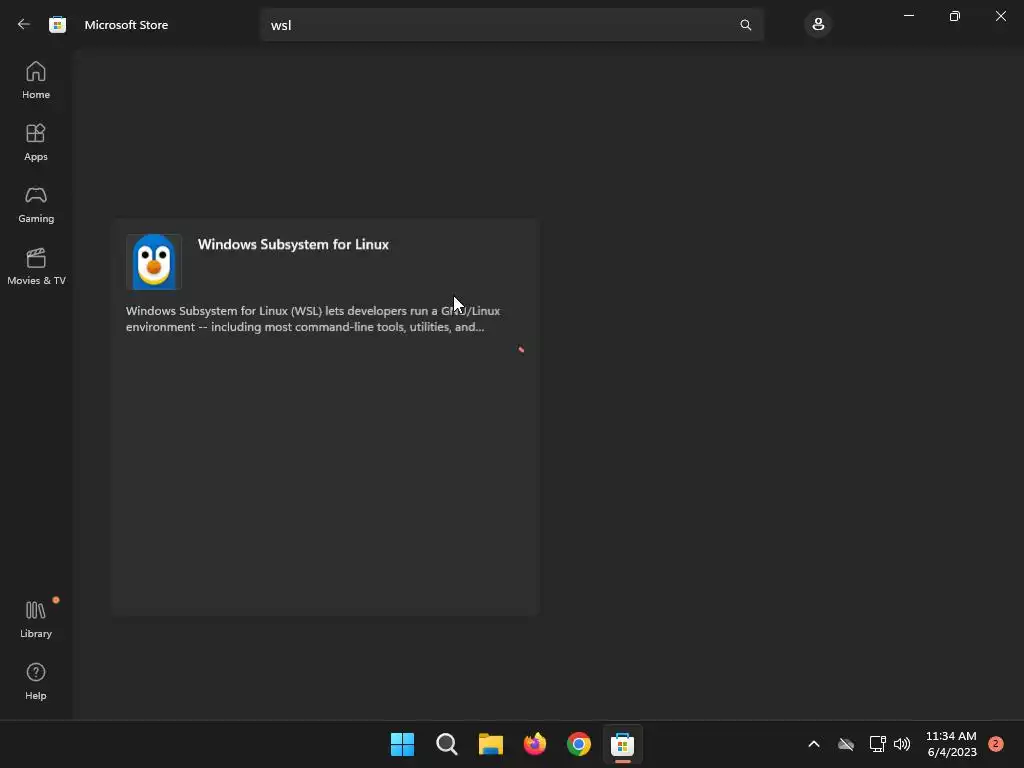The width and height of the screenshot is (1024, 768).
Task: Open the Apps section in sidebar
Action: 36,142
